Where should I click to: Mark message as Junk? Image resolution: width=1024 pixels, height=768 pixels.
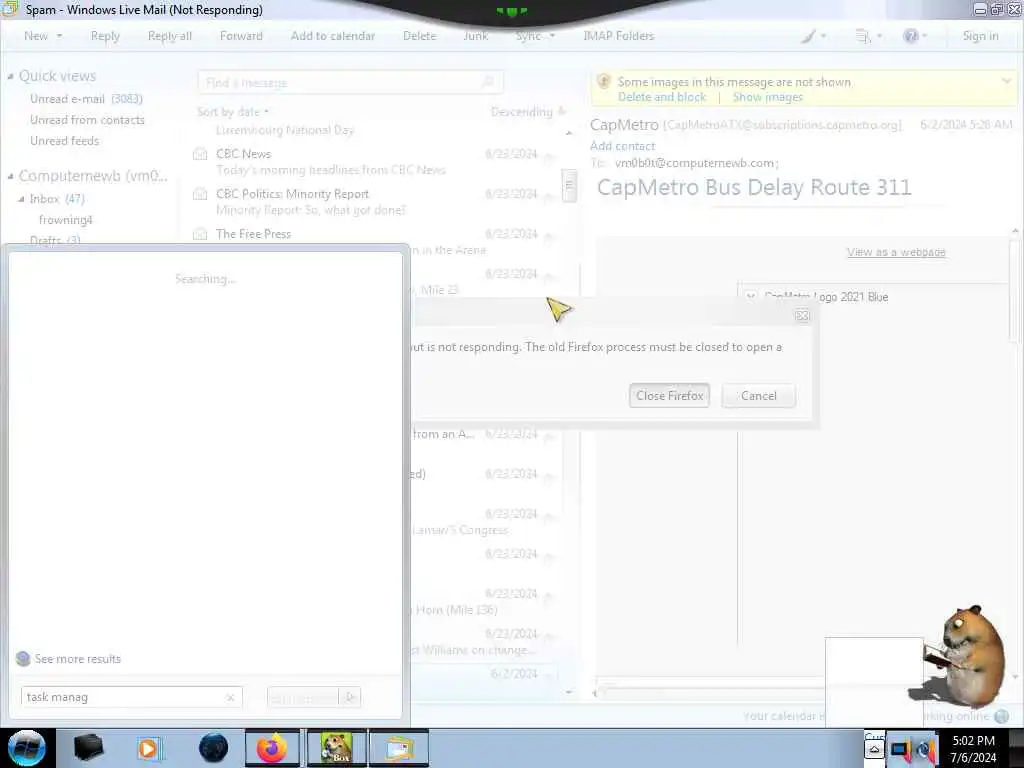(x=475, y=36)
